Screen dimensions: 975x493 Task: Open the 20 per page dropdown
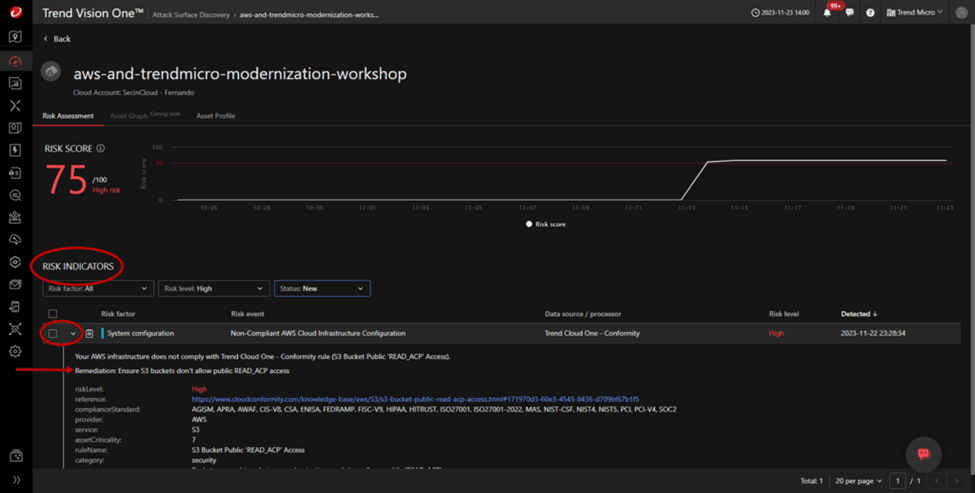pyautogui.click(x=859, y=481)
